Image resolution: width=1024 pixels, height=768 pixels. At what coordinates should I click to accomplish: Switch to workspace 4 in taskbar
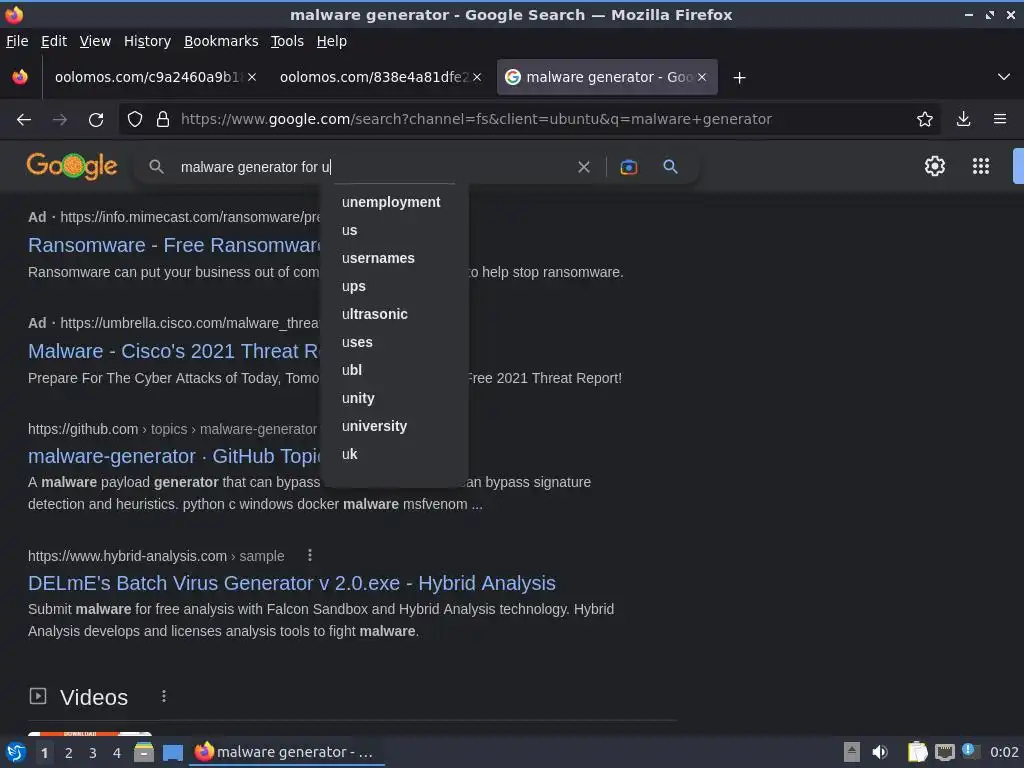pyautogui.click(x=117, y=754)
